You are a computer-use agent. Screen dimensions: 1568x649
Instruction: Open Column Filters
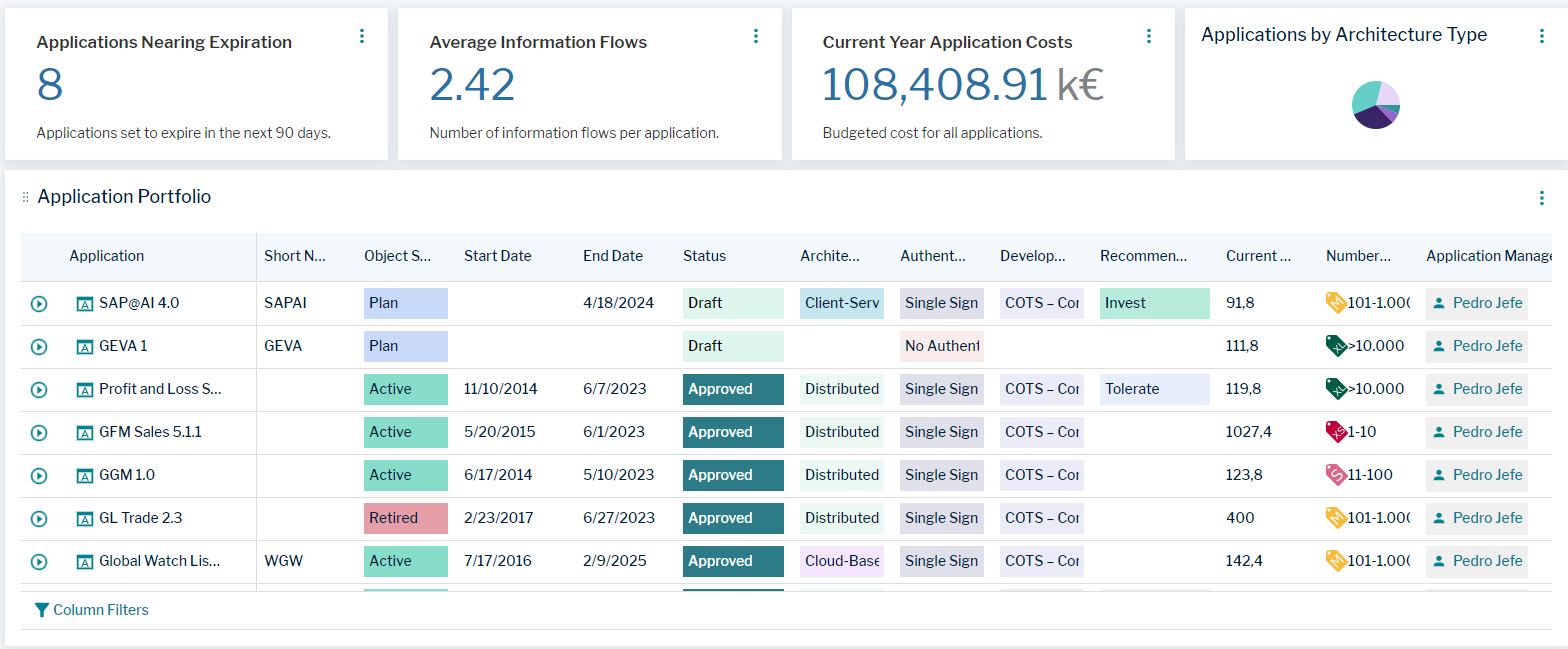(100, 610)
